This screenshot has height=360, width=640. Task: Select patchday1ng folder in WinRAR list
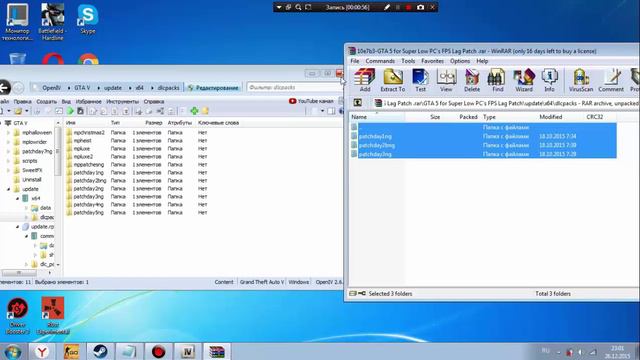click(484, 136)
